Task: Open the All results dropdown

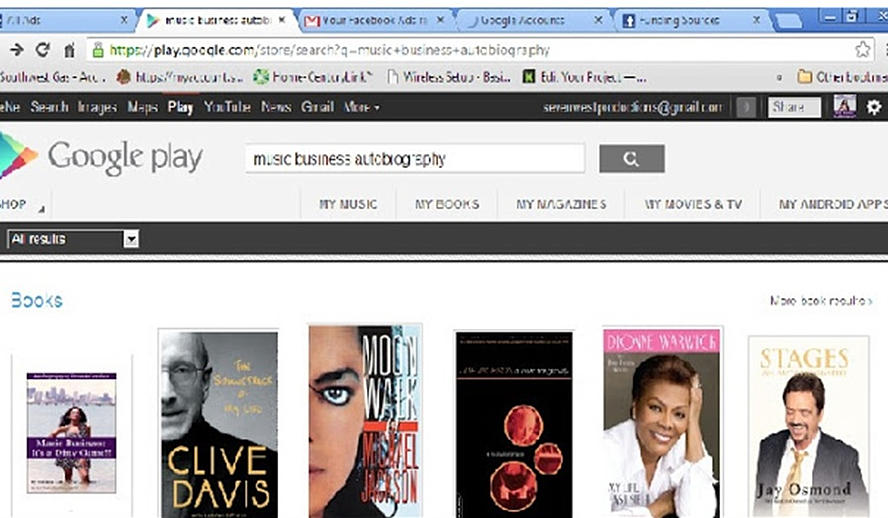Action: [x=72, y=239]
